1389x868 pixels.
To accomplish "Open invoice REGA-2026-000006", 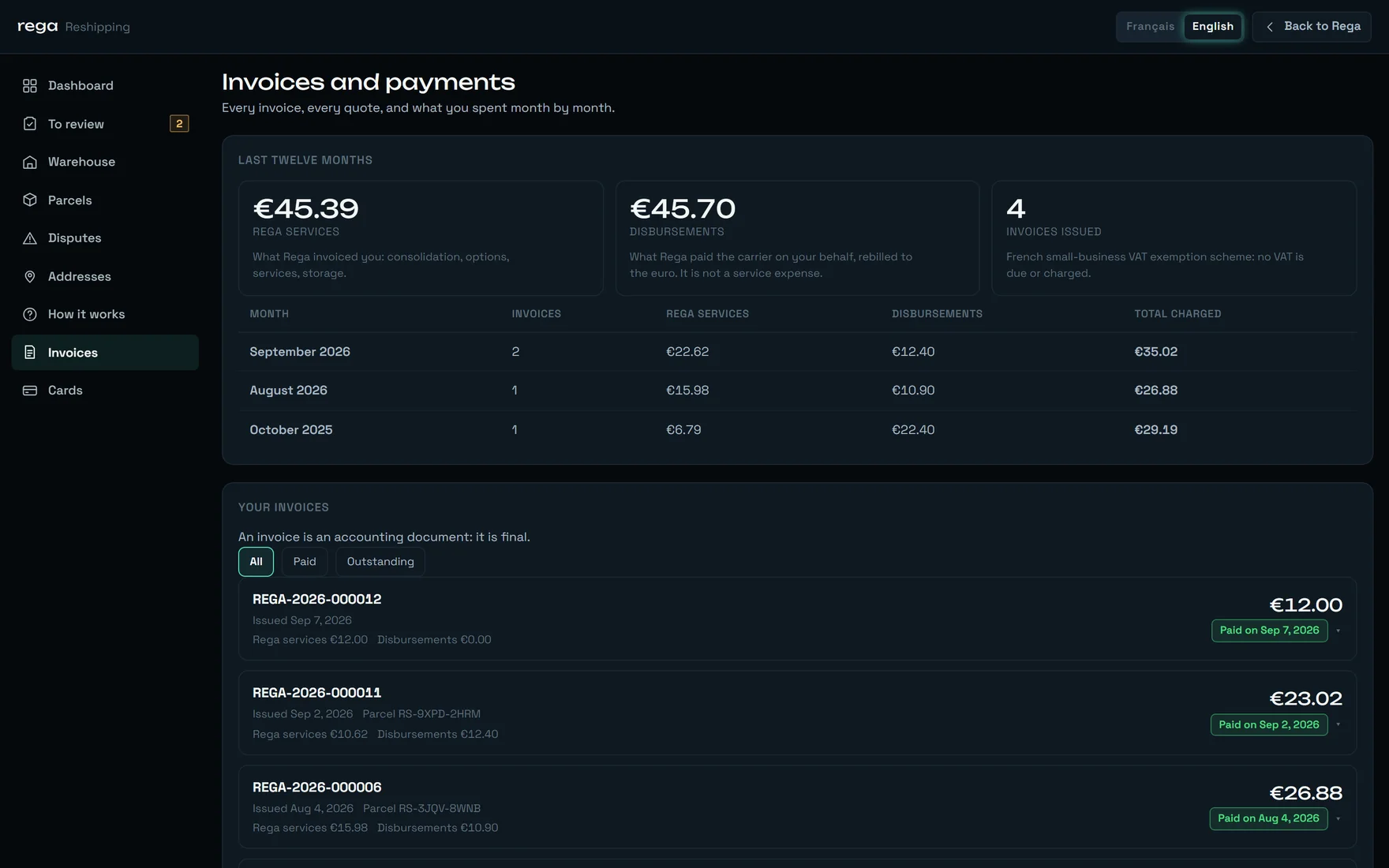I will [797, 807].
